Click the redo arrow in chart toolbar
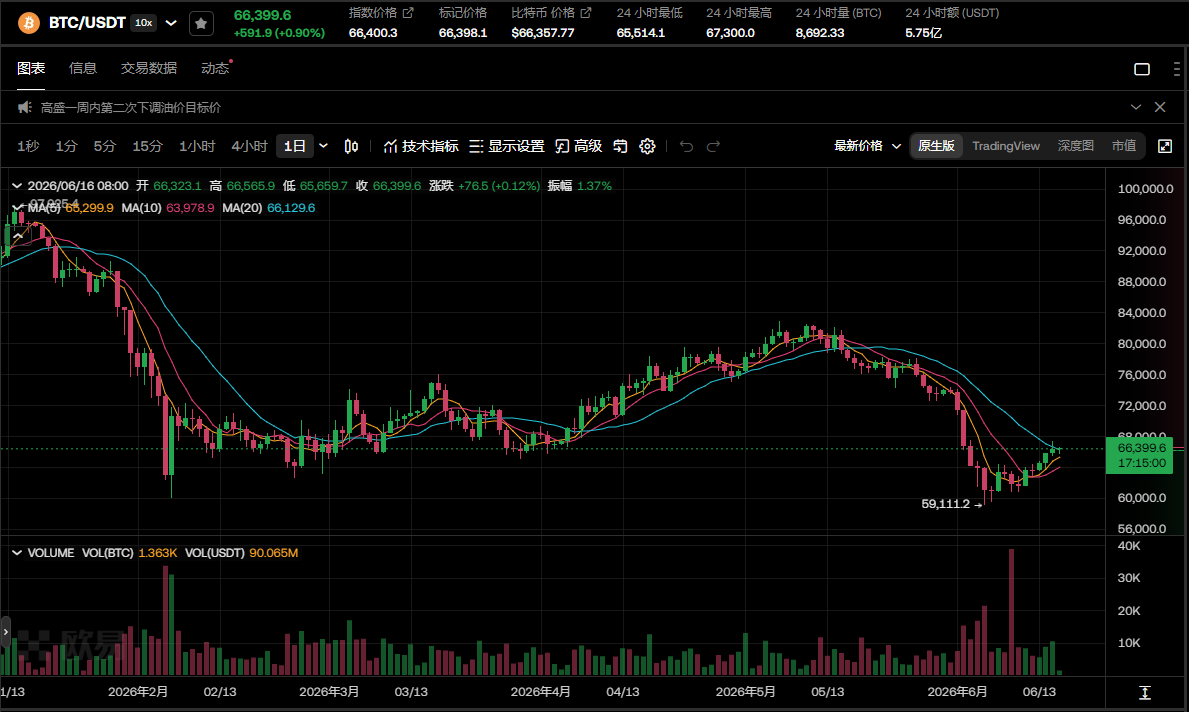The width and height of the screenshot is (1189, 712). [714, 146]
